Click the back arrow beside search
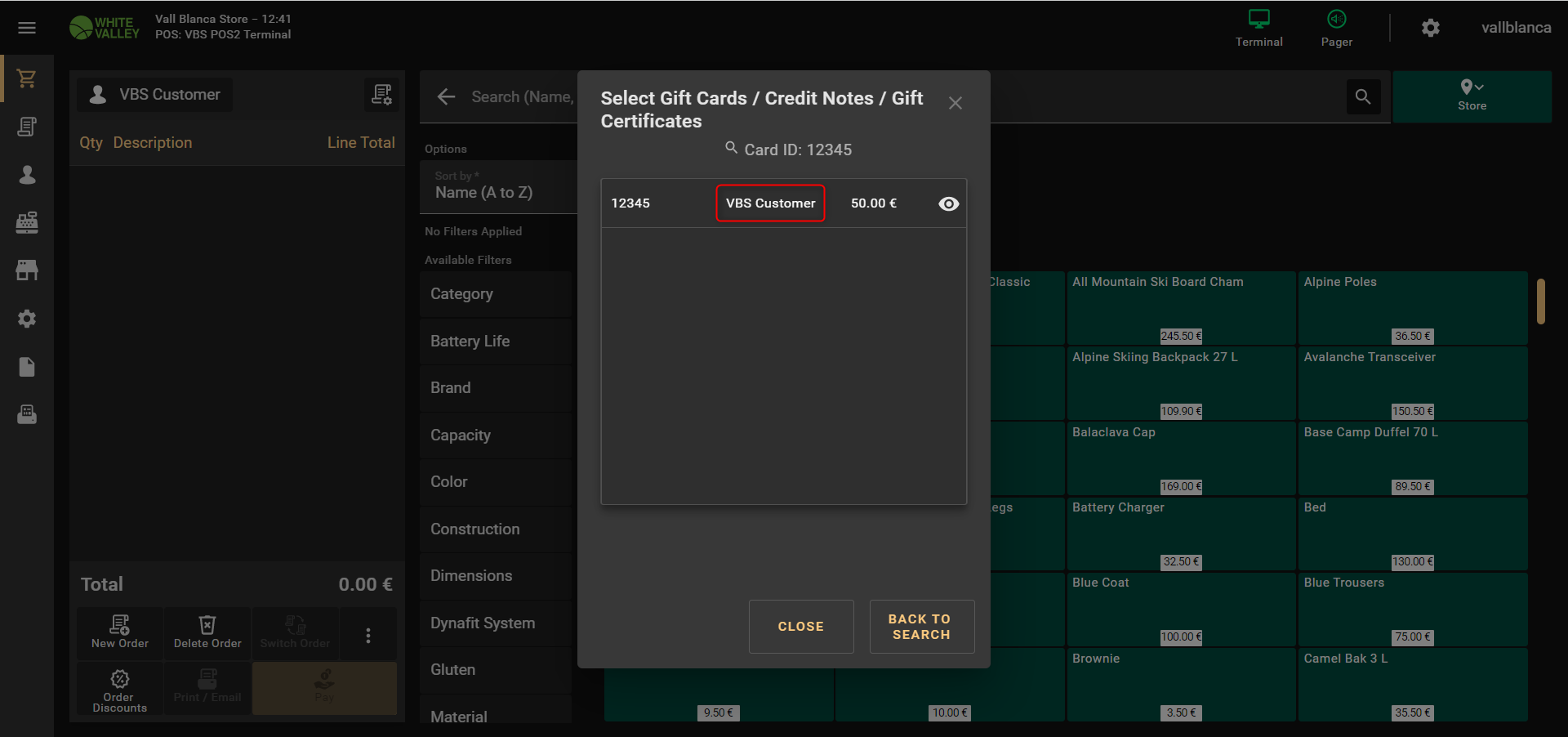Image resolution: width=1568 pixels, height=737 pixels. tap(446, 96)
